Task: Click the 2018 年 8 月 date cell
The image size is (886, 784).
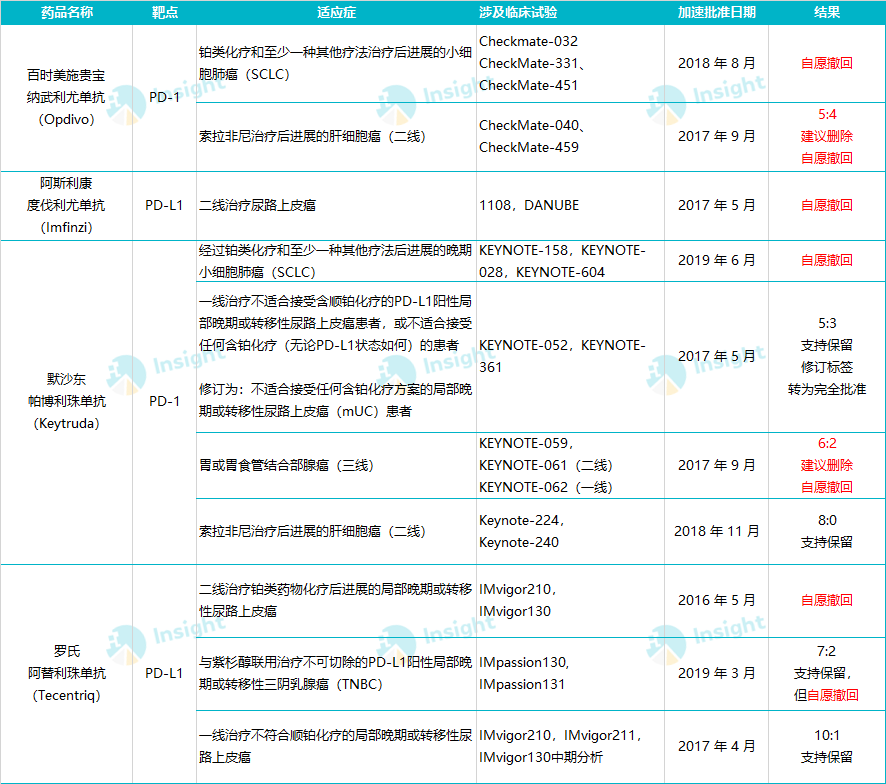Action: (x=716, y=63)
